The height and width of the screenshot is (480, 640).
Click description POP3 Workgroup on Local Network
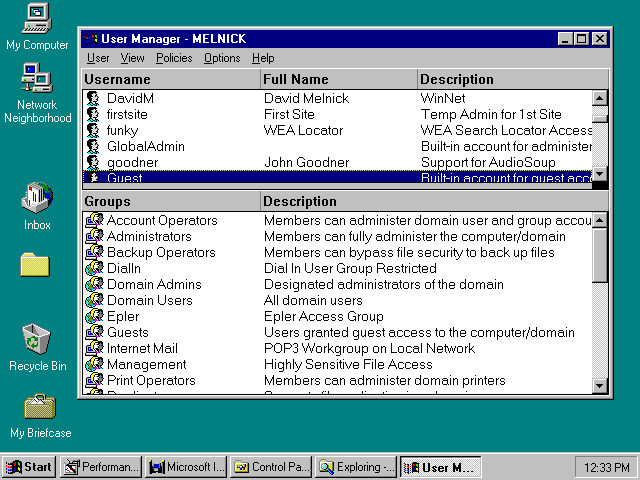coord(369,348)
